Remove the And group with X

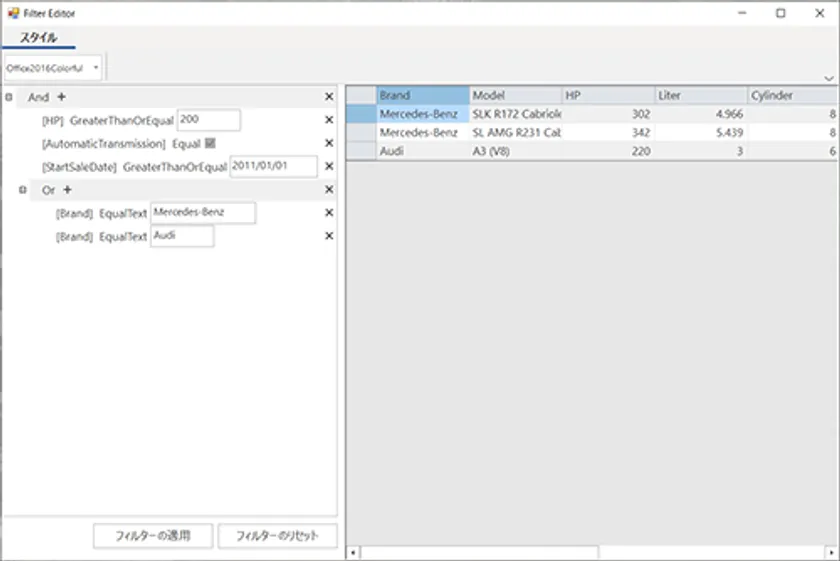tap(329, 97)
